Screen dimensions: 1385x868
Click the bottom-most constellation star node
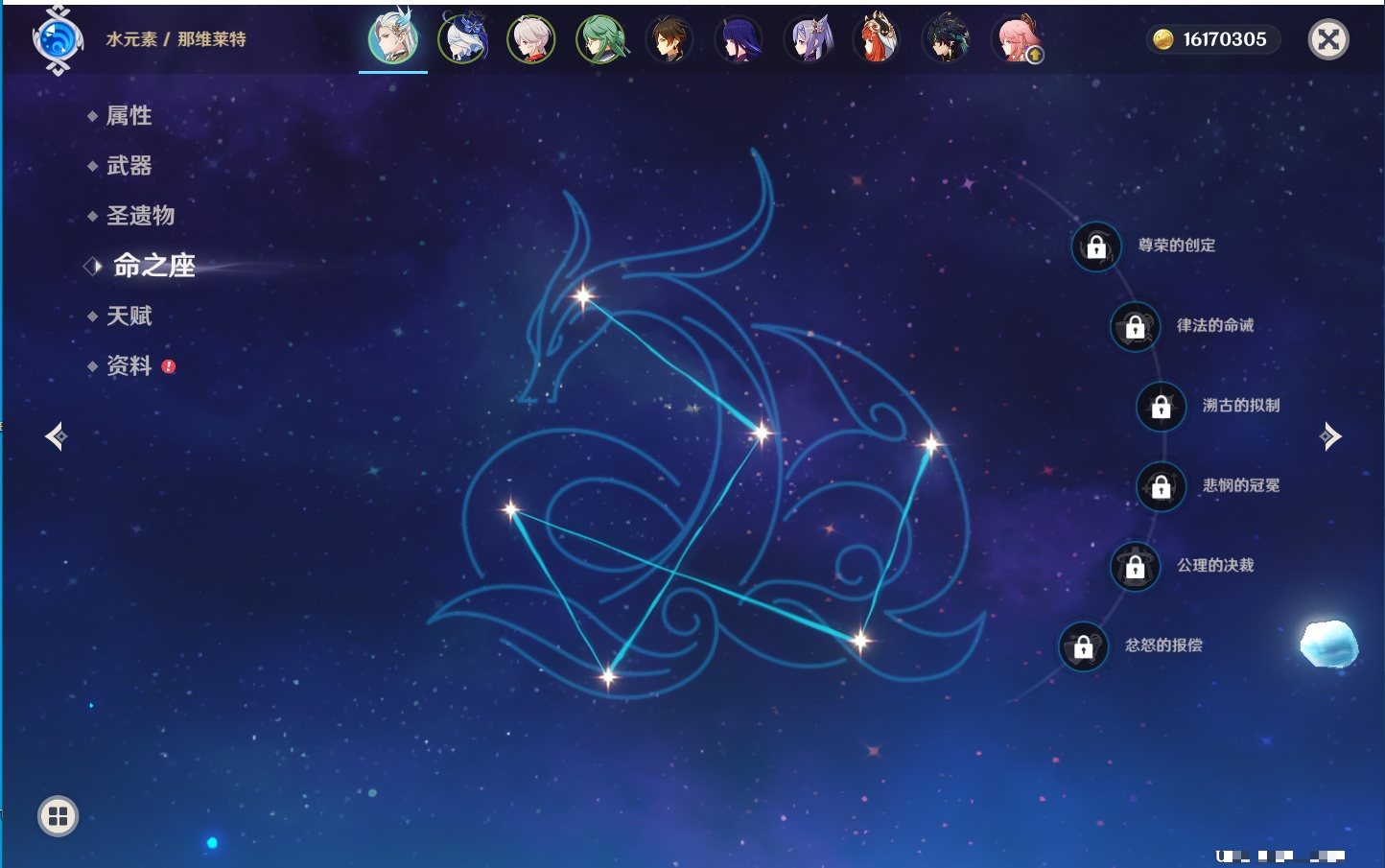click(x=608, y=677)
